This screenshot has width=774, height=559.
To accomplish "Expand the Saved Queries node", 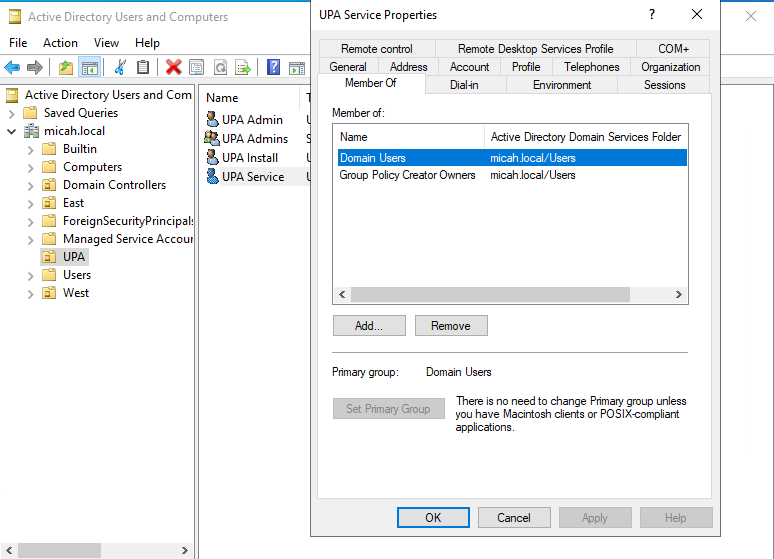I will point(12,113).
